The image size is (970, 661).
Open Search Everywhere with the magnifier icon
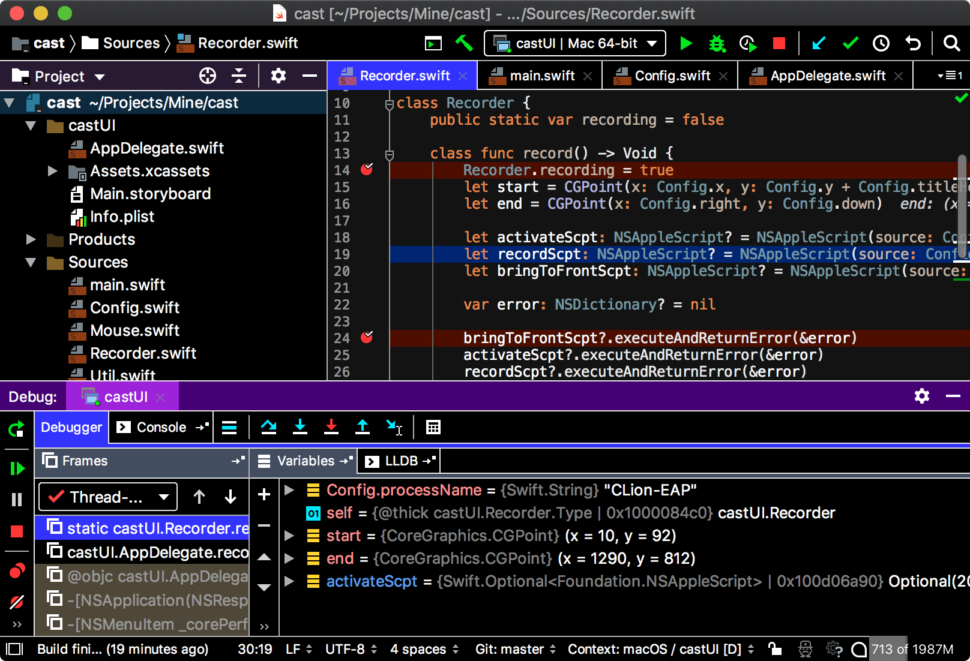click(950, 43)
